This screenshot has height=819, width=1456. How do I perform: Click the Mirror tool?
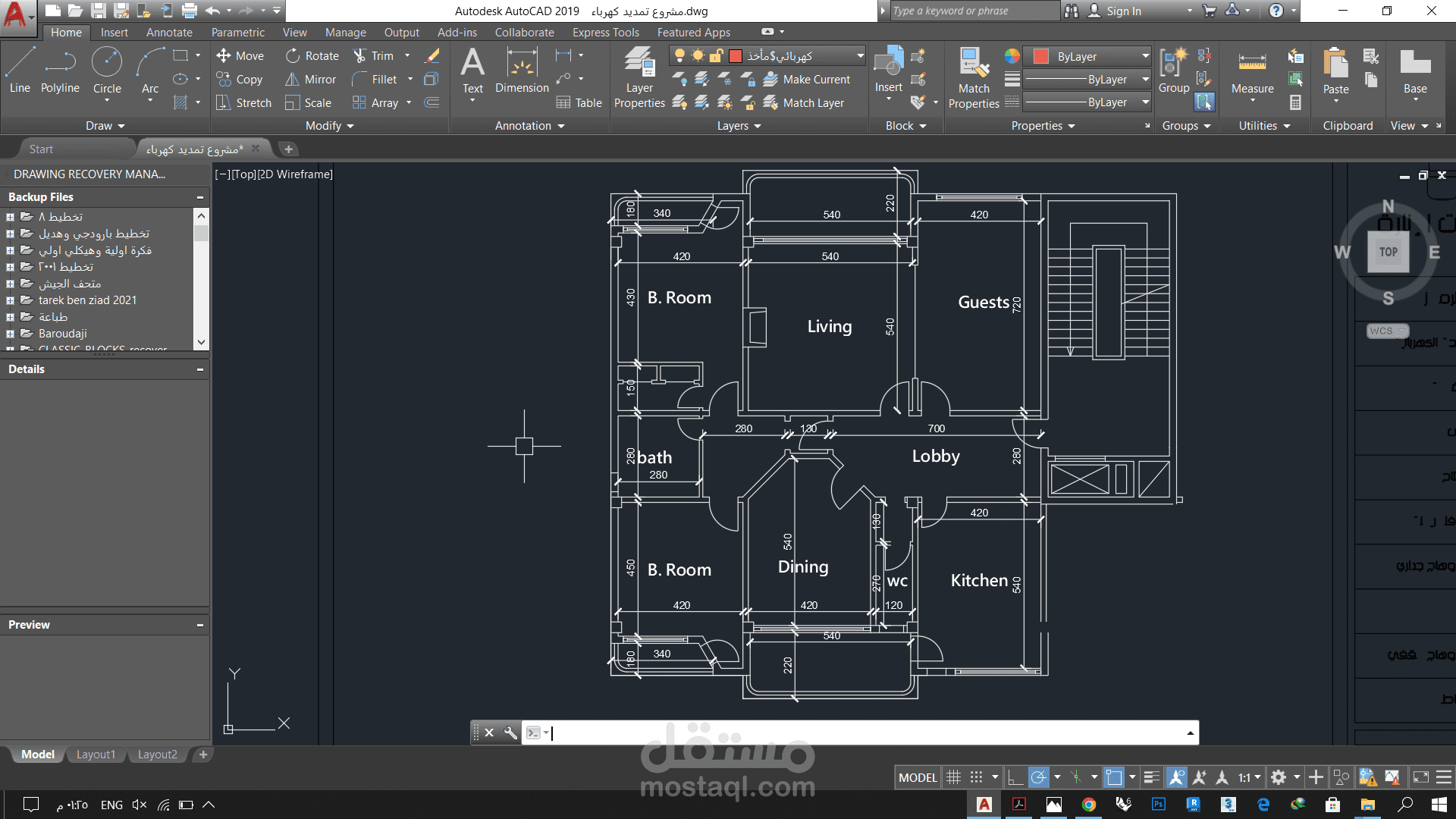[x=311, y=80]
